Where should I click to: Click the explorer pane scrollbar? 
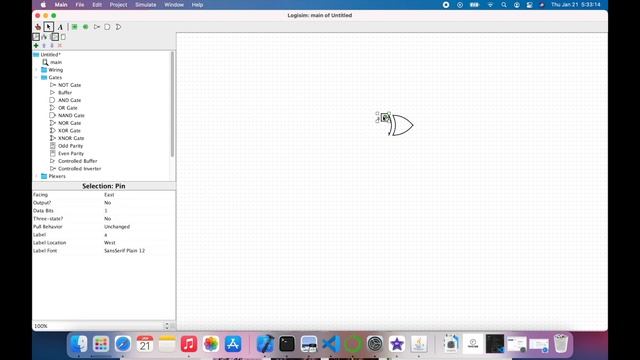tap(172, 104)
